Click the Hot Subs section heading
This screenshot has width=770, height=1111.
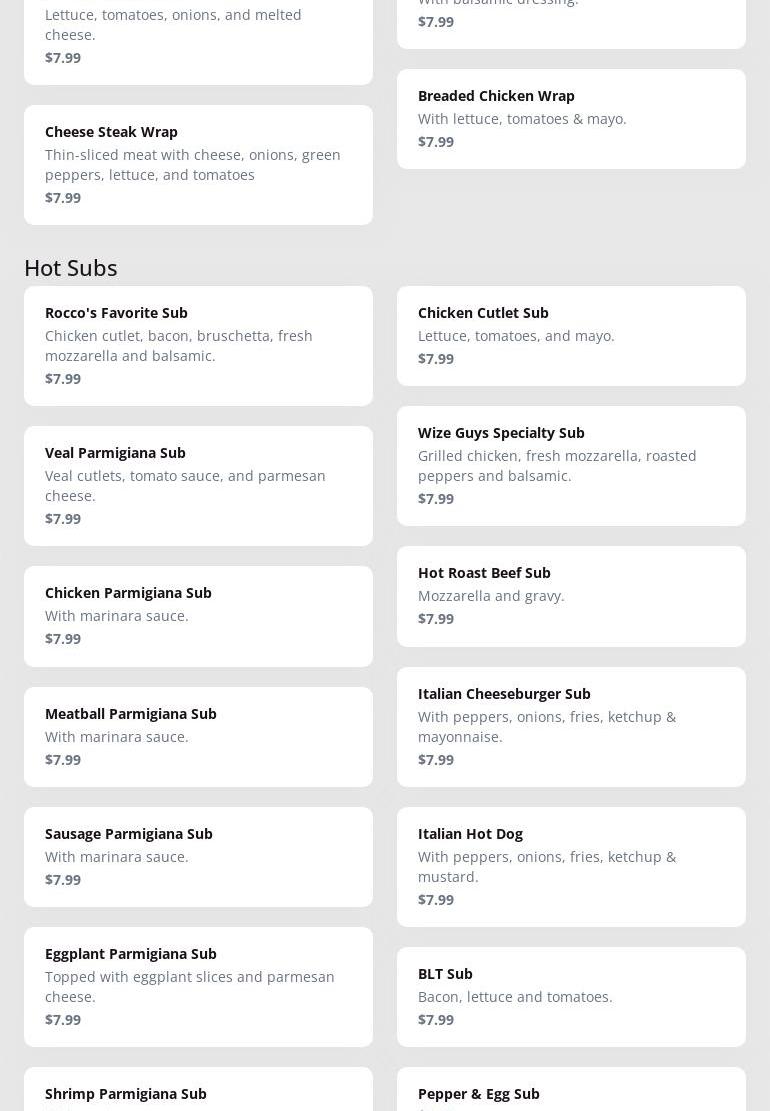(71, 267)
